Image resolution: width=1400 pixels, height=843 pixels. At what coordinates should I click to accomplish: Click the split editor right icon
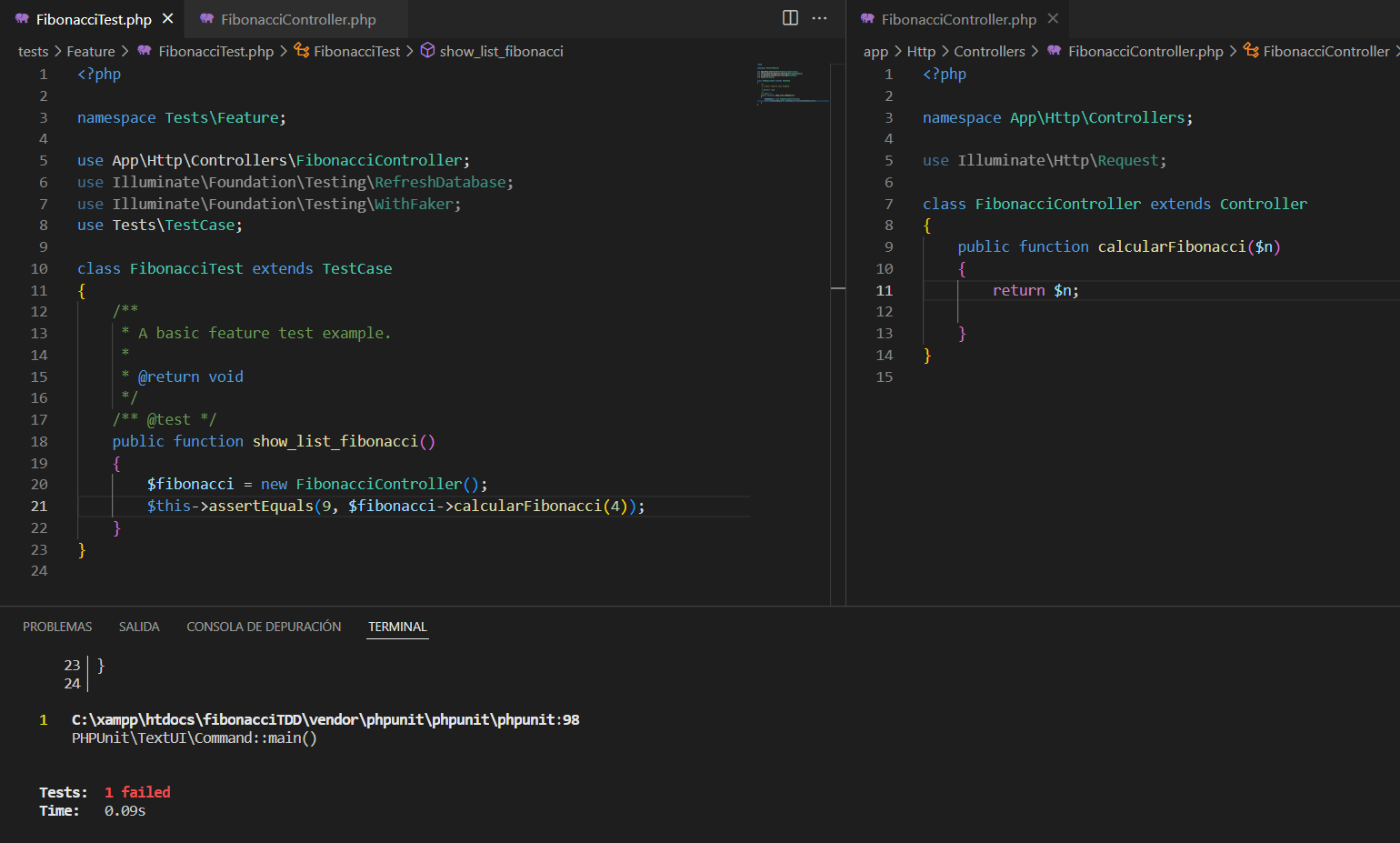(790, 18)
